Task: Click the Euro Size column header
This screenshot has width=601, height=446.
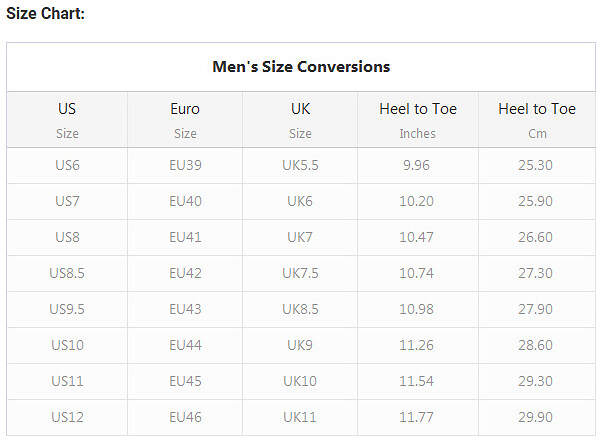Action: coord(185,119)
